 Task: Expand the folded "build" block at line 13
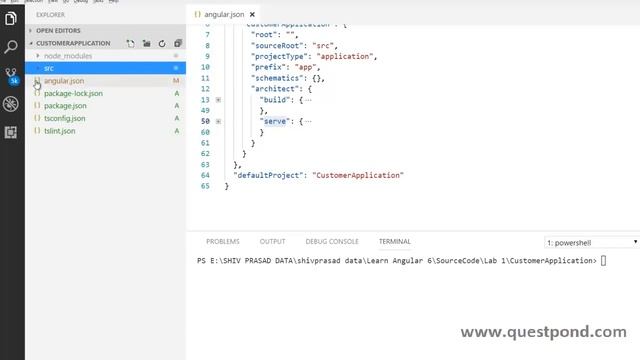(218, 100)
